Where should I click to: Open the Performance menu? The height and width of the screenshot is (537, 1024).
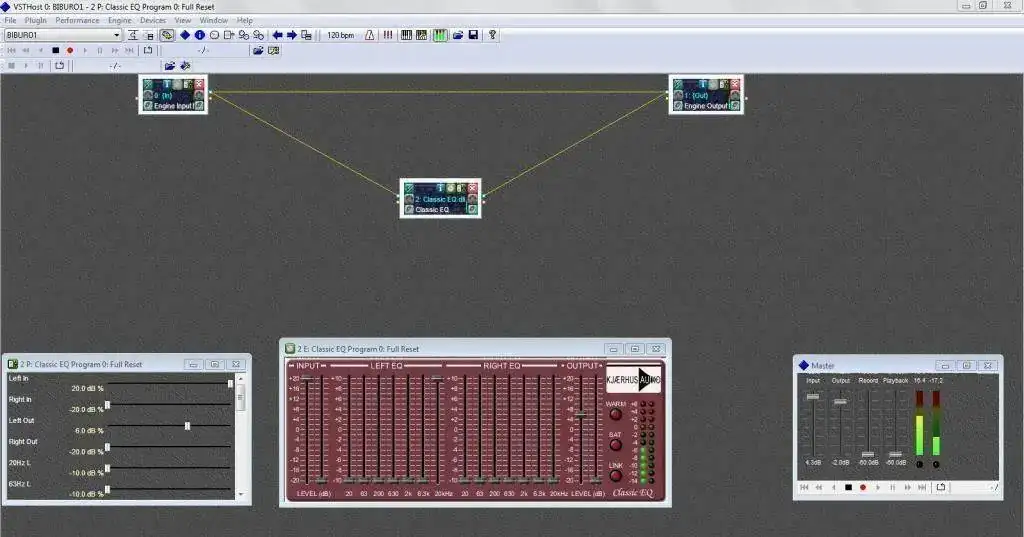point(77,20)
